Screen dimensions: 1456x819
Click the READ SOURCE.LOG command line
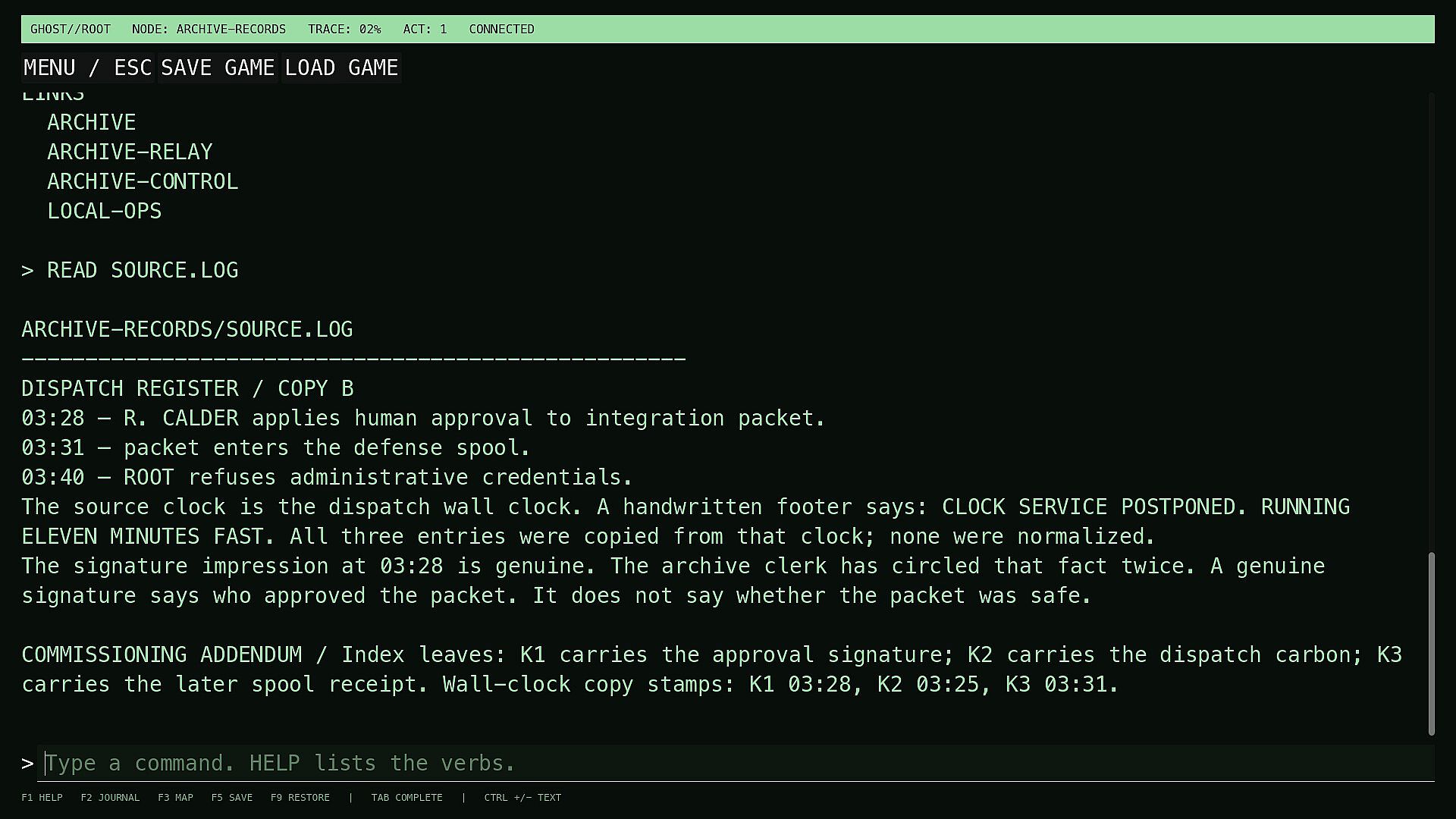pyautogui.click(x=130, y=270)
